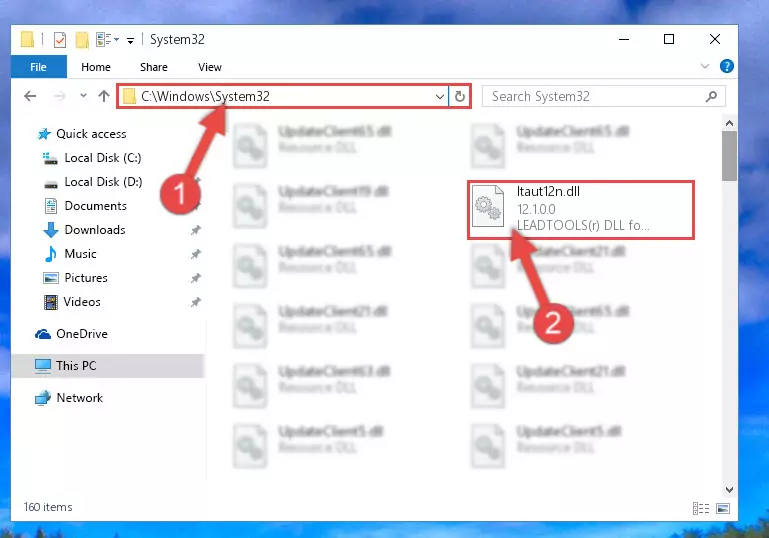Go back with the Back arrow
769x538 pixels.
[x=30, y=96]
